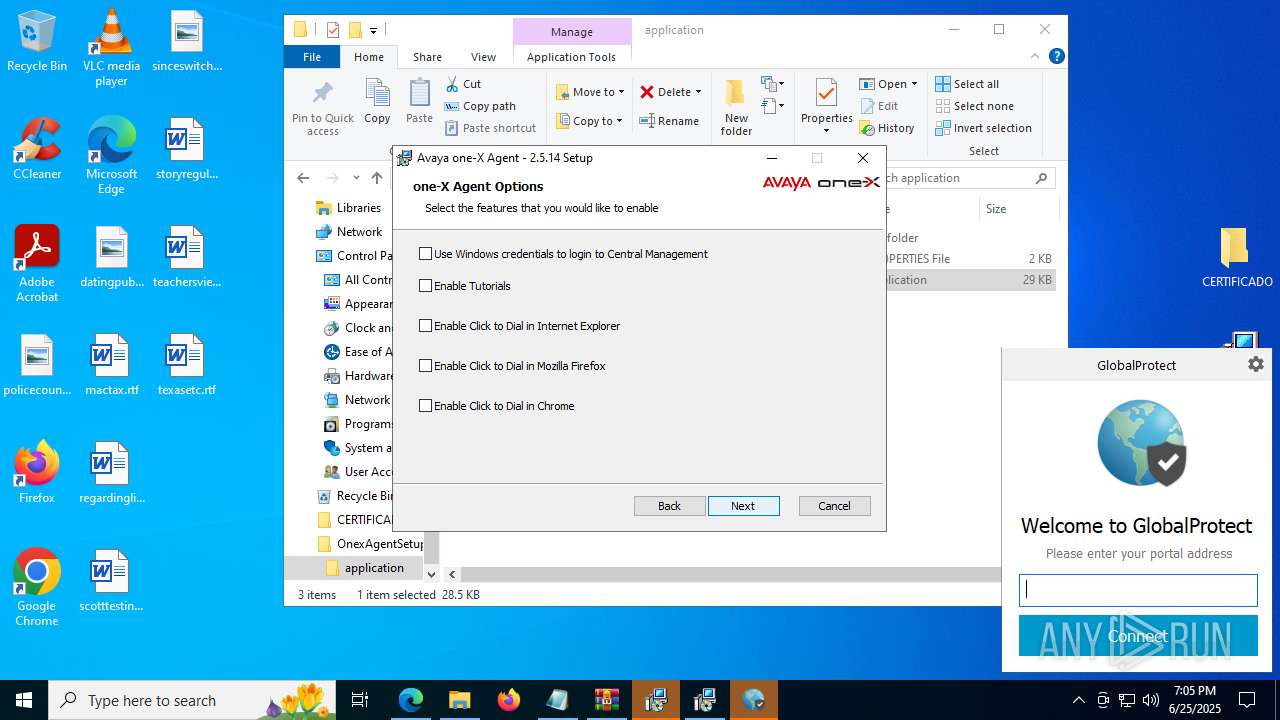Viewport: 1280px width, 720px height.
Task: Open File Explorer help icon
Action: click(x=1056, y=57)
